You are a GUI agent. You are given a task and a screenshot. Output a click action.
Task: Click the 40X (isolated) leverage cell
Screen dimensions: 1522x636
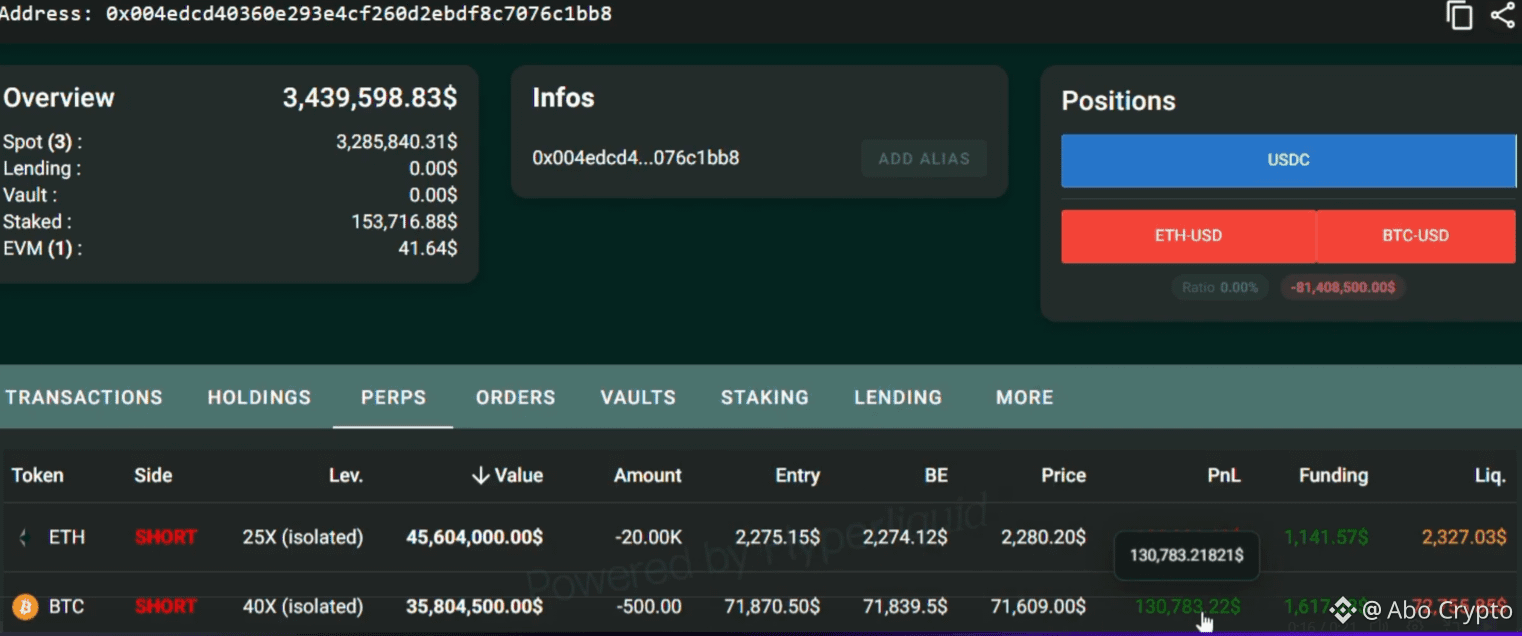point(303,606)
